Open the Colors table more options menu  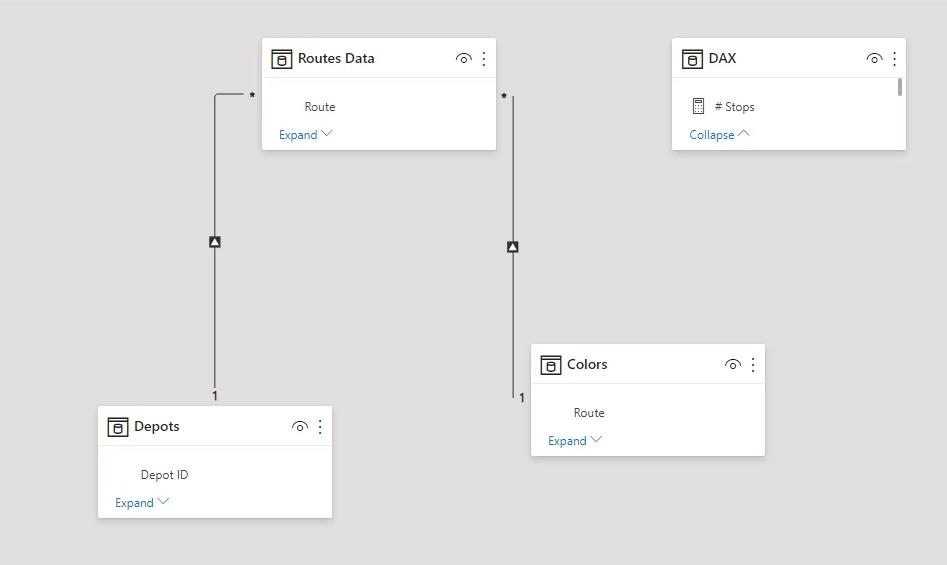click(753, 365)
